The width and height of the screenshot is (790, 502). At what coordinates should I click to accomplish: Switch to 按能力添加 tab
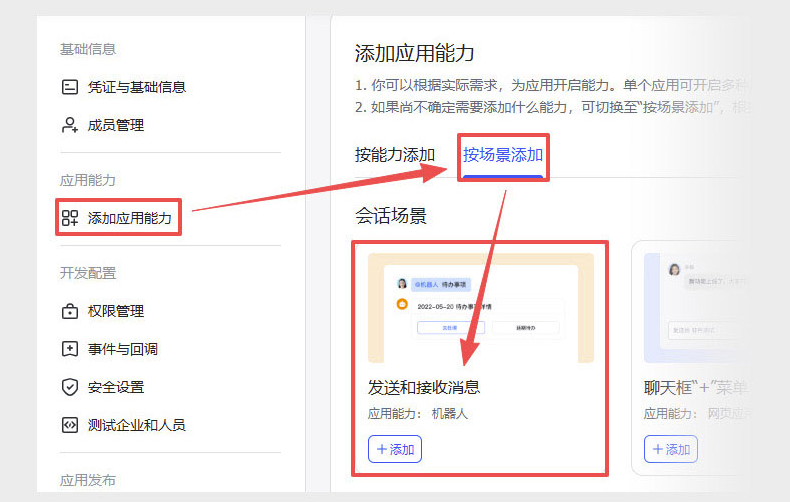(395, 155)
